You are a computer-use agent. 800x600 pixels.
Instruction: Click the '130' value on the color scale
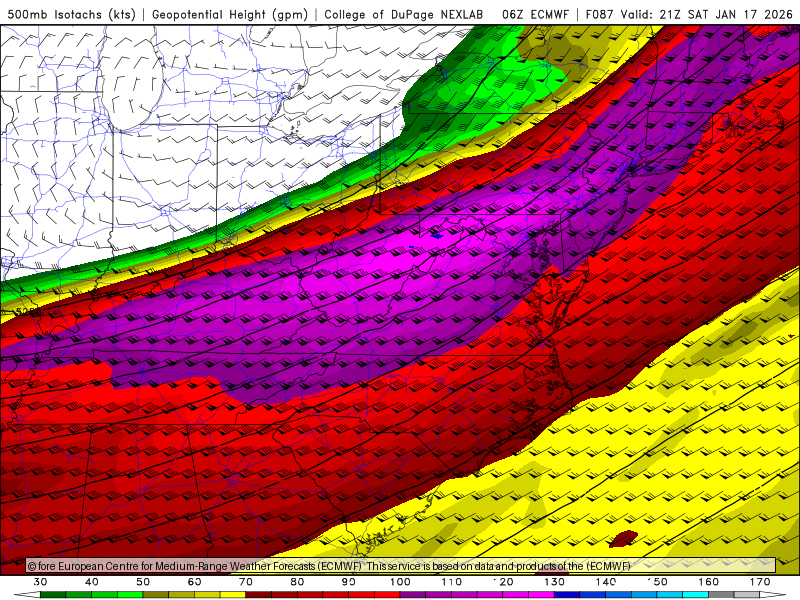[555, 582]
